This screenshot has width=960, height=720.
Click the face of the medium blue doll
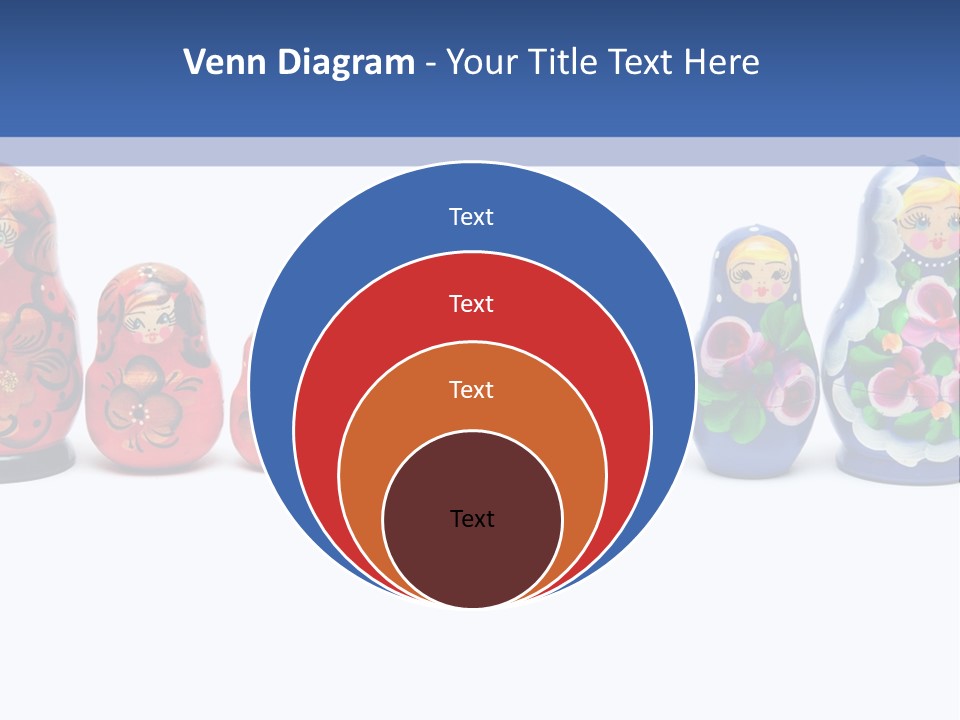[757, 272]
